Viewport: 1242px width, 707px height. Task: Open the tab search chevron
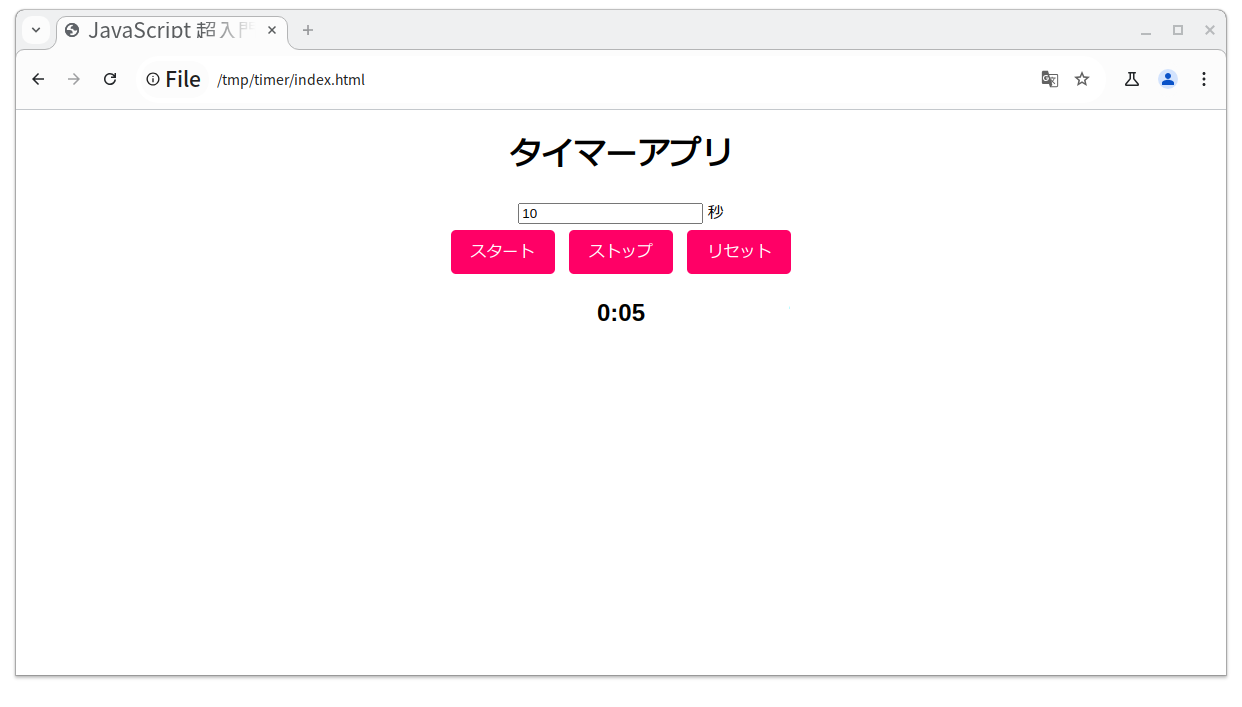click(x=35, y=30)
